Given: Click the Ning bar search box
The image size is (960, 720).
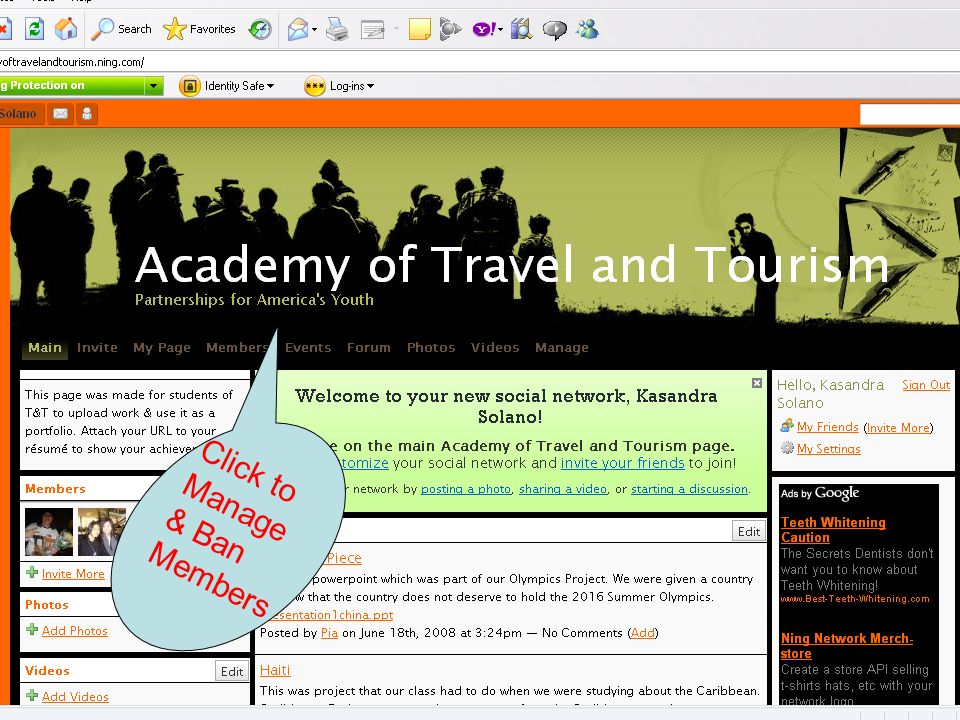Looking at the screenshot, I should pos(910,114).
